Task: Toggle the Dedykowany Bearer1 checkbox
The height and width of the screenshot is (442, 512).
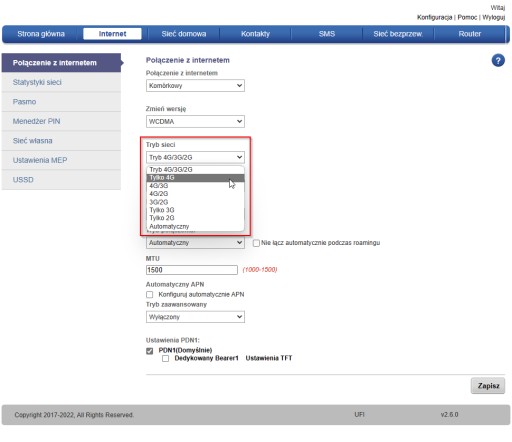Action: (165, 359)
